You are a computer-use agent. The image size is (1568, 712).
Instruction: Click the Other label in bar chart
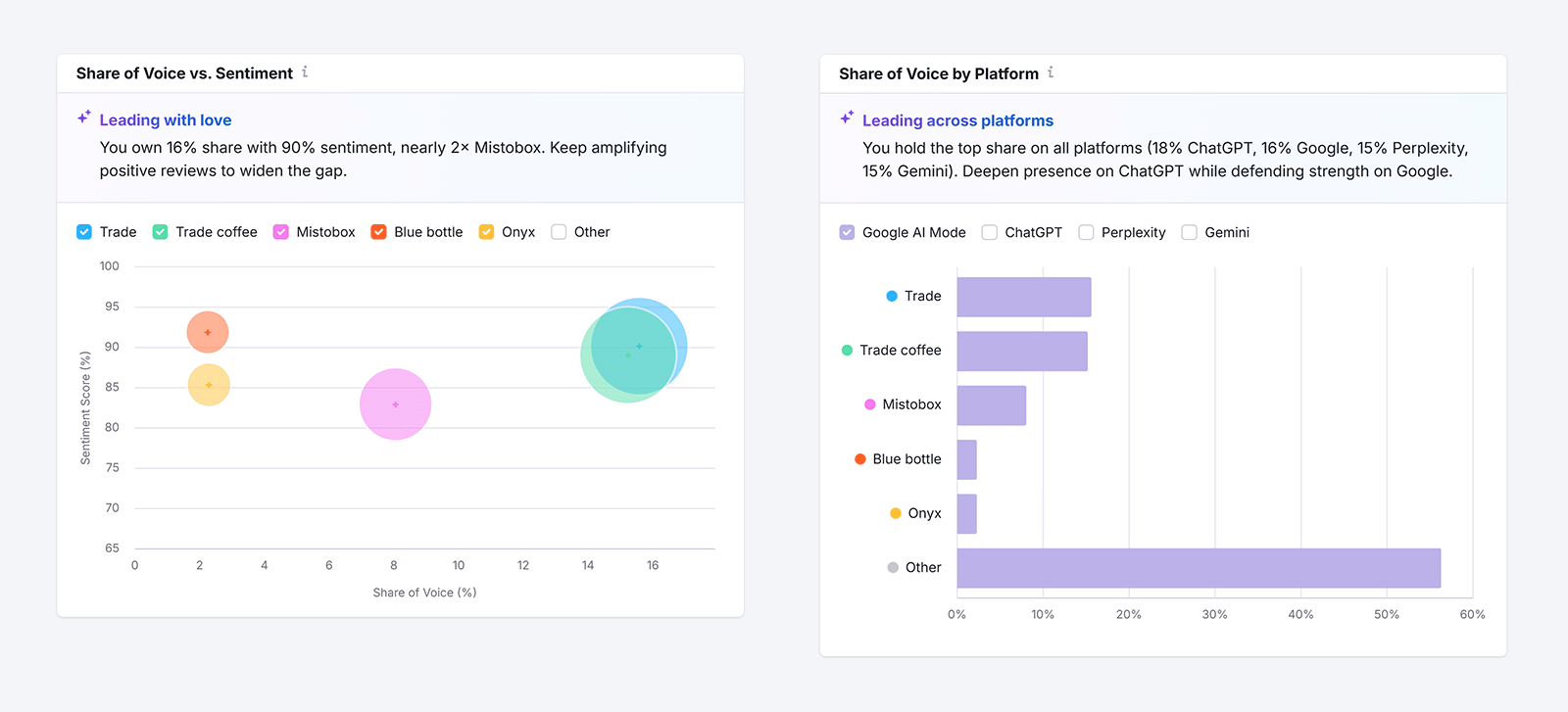(x=923, y=567)
